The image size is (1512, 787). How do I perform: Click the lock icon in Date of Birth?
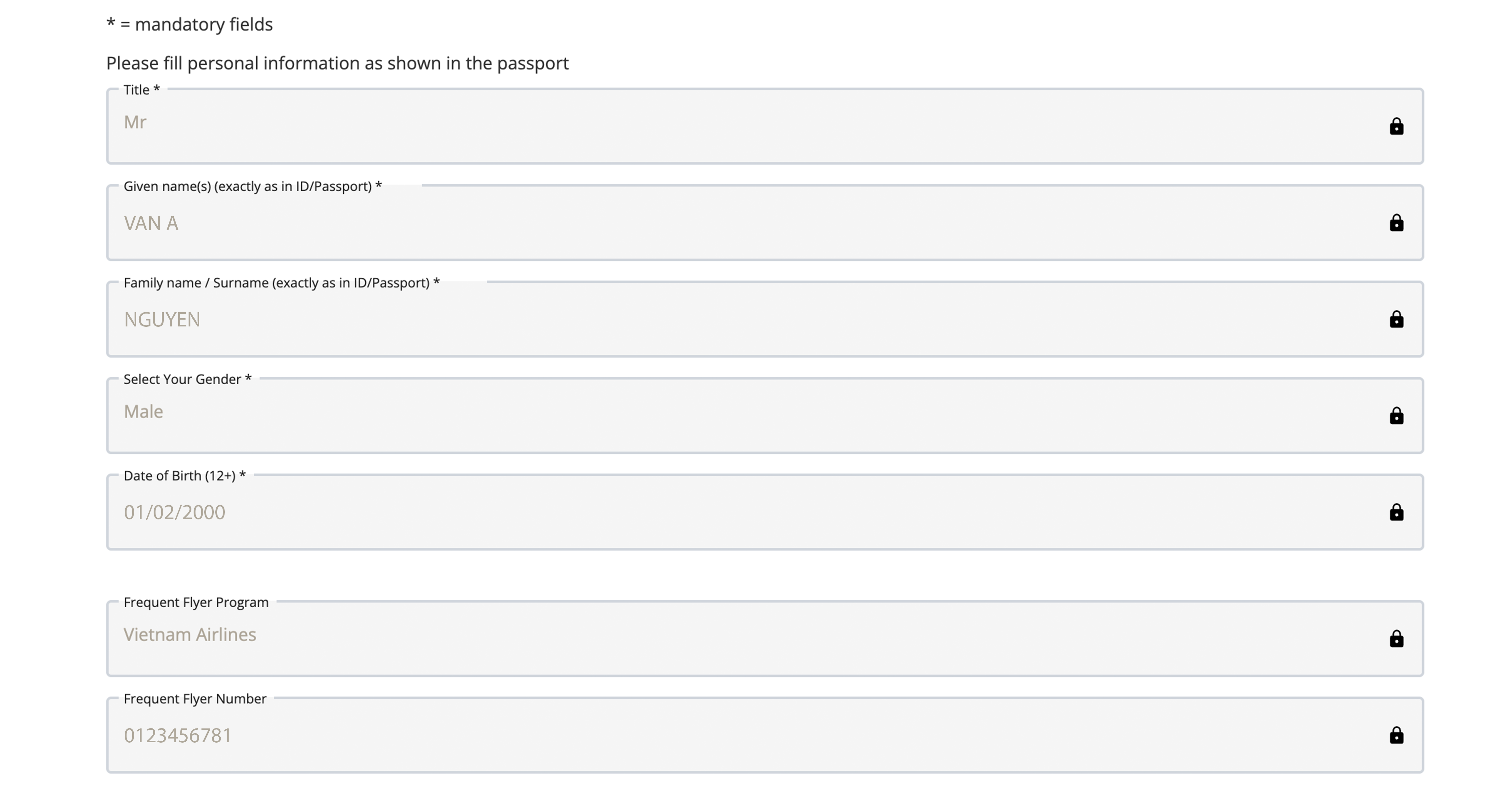[x=1396, y=512]
